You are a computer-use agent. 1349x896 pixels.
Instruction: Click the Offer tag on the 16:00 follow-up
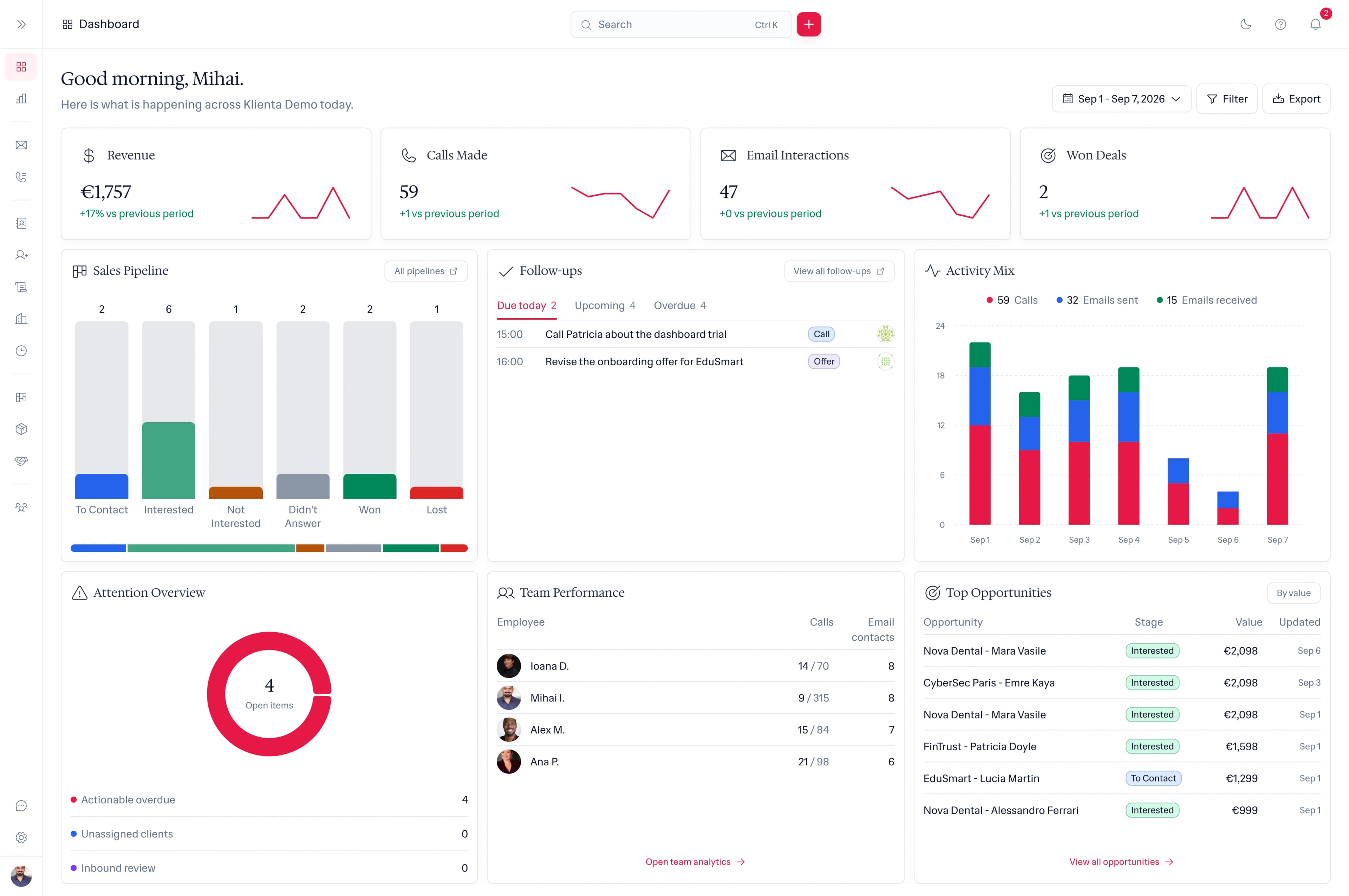click(824, 361)
